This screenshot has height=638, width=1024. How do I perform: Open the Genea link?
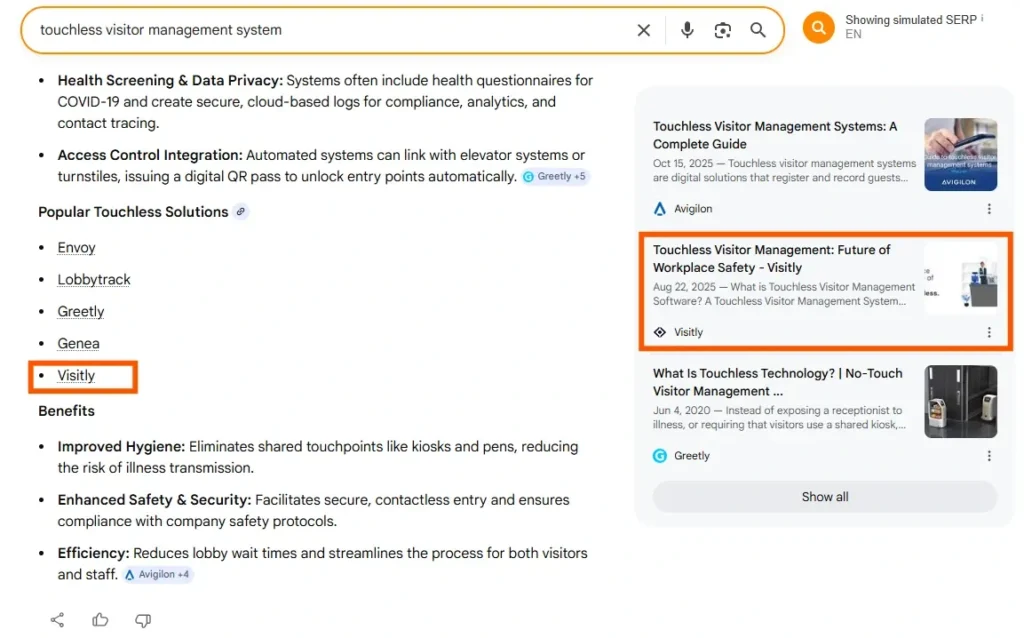(x=78, y=343)
